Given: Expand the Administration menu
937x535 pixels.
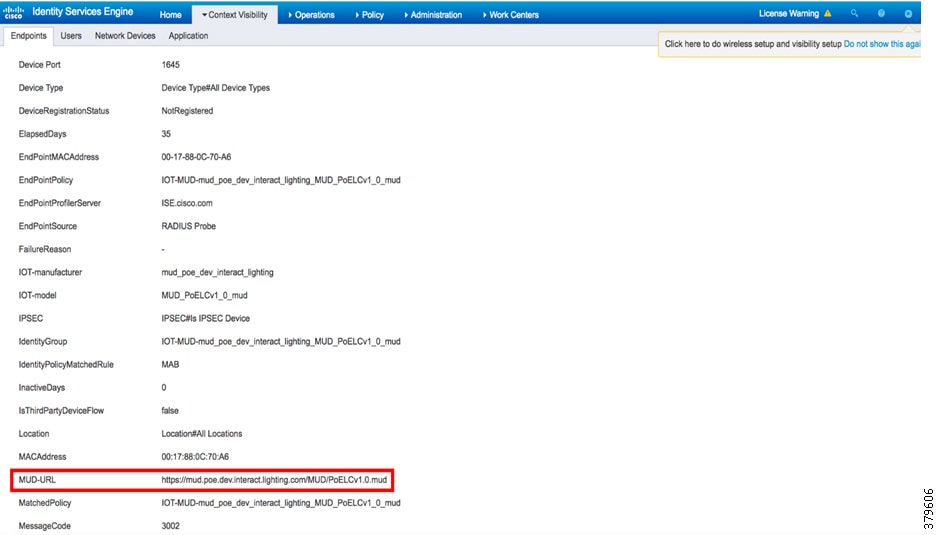Looking at the screenshot, I should tap(433, 14).
